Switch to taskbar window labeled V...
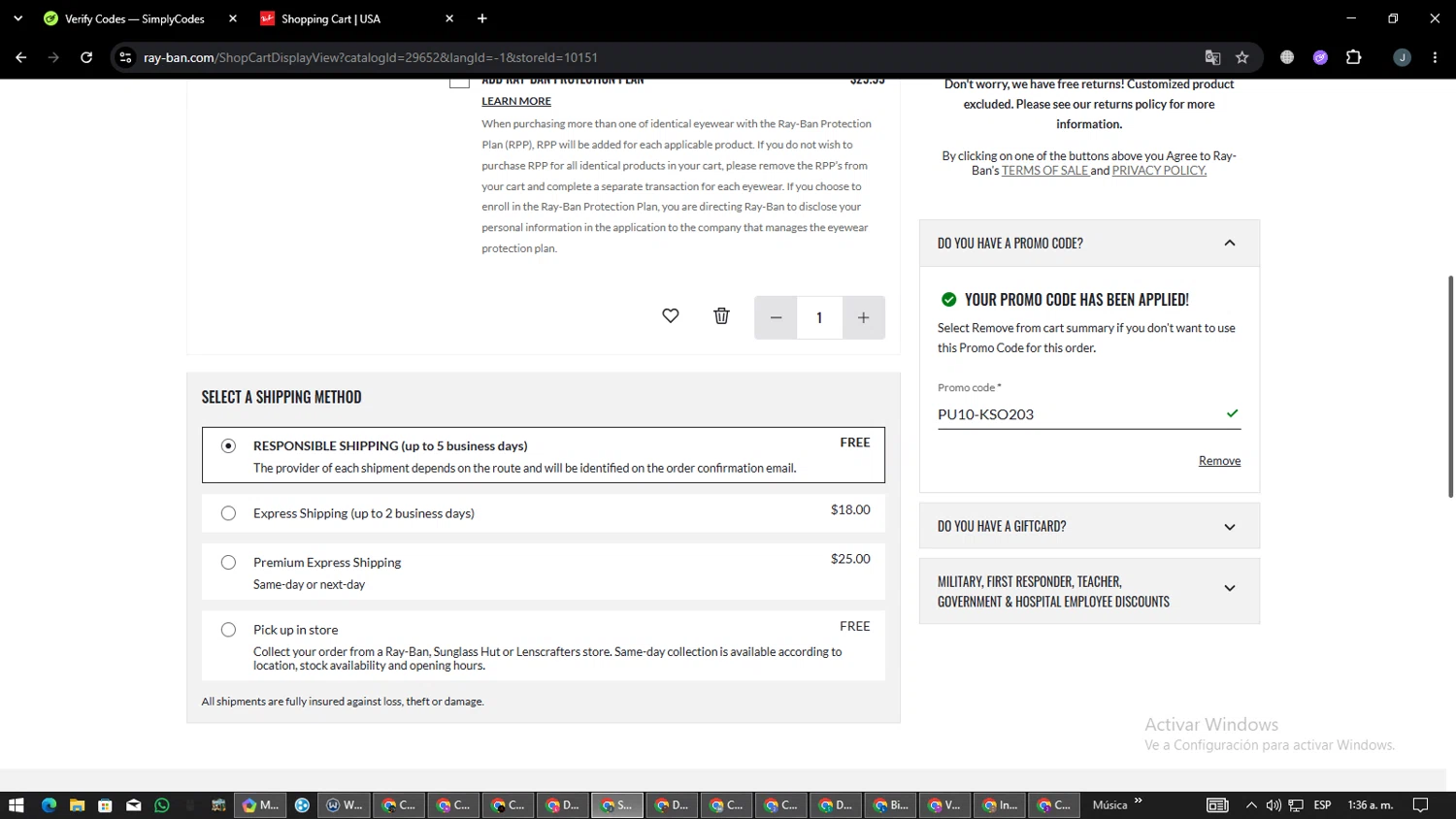Viewport: 1456px width, 819px height. pos(944,805)
